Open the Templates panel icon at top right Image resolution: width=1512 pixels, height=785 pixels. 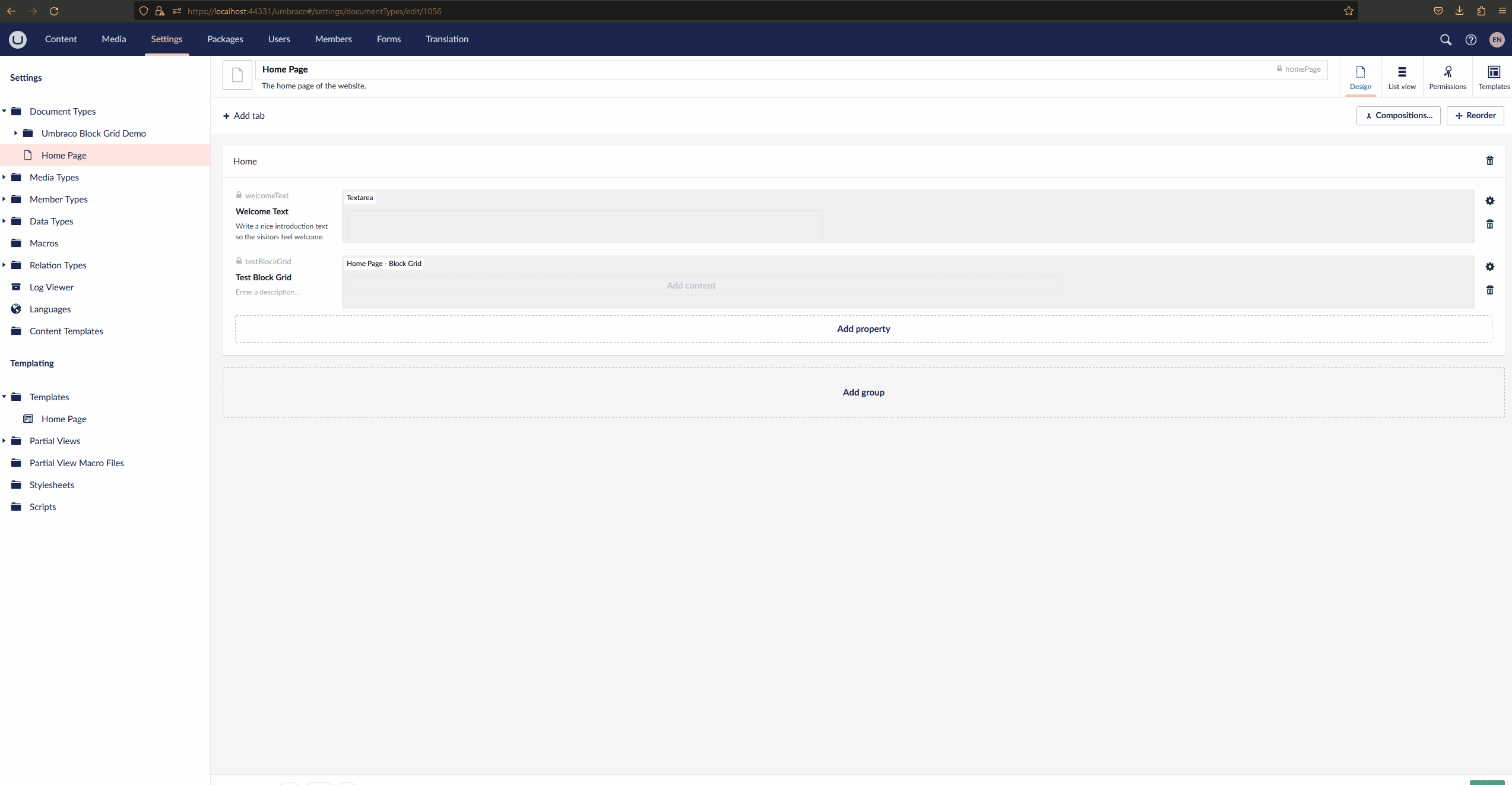(x=1494, y=76)
